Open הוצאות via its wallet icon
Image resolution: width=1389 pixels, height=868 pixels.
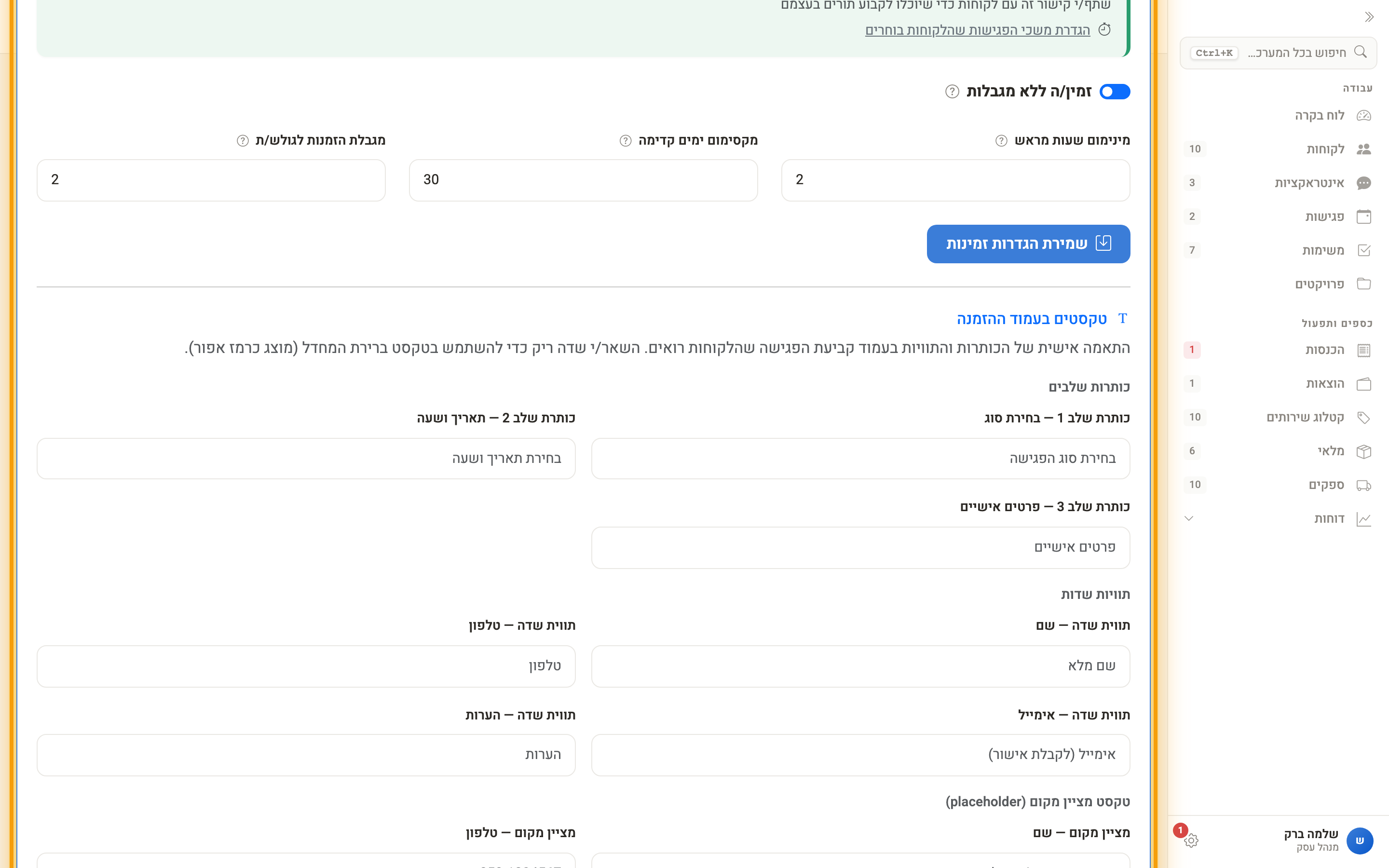[x=1364, y=383]
